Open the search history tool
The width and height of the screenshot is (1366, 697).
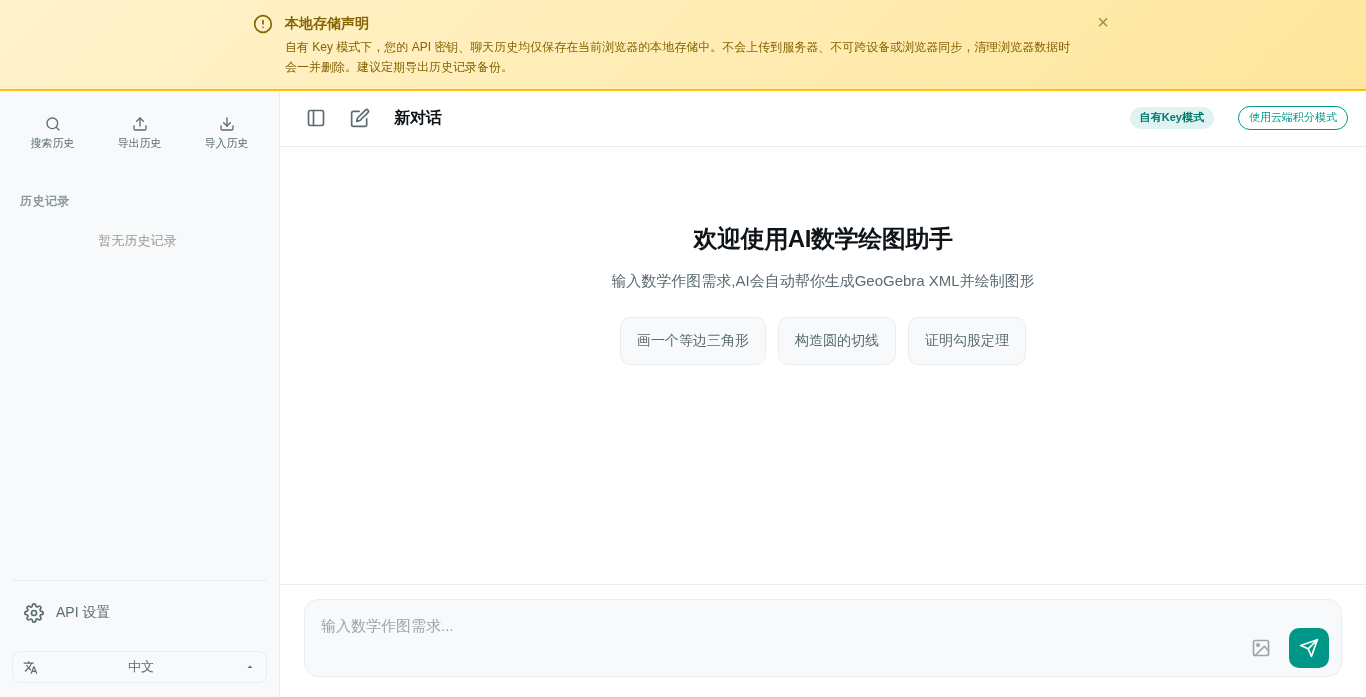52,133
